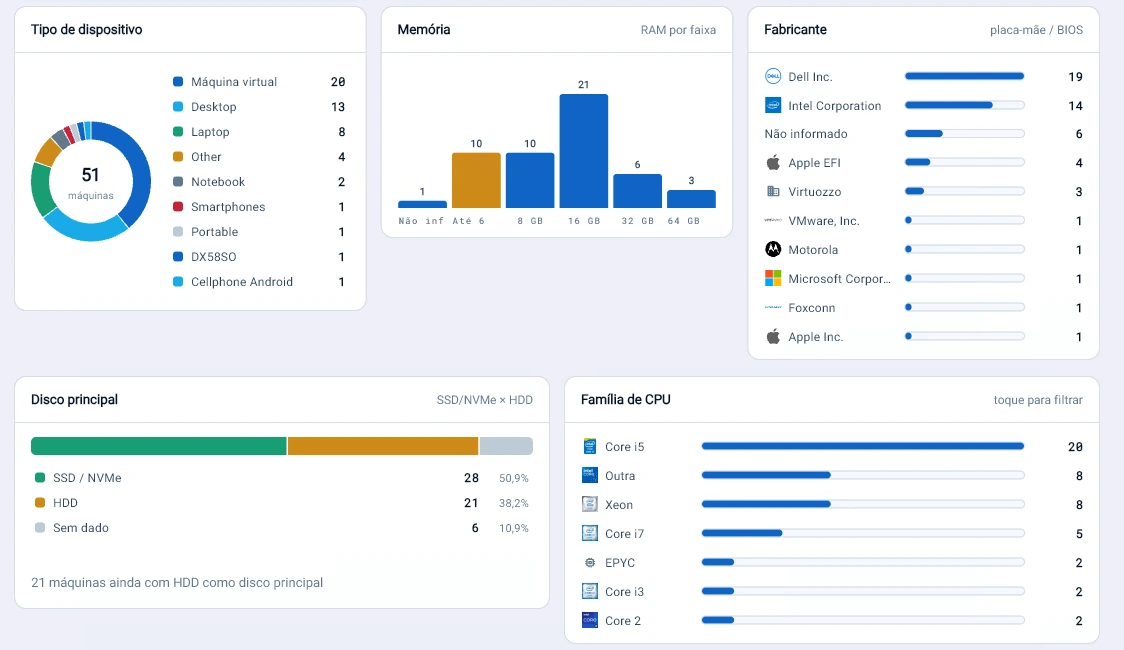Click the Desktop legend color swatch
Image resolution: width=1124 pixels, height=650 pixels.
[x=178, y=107]
